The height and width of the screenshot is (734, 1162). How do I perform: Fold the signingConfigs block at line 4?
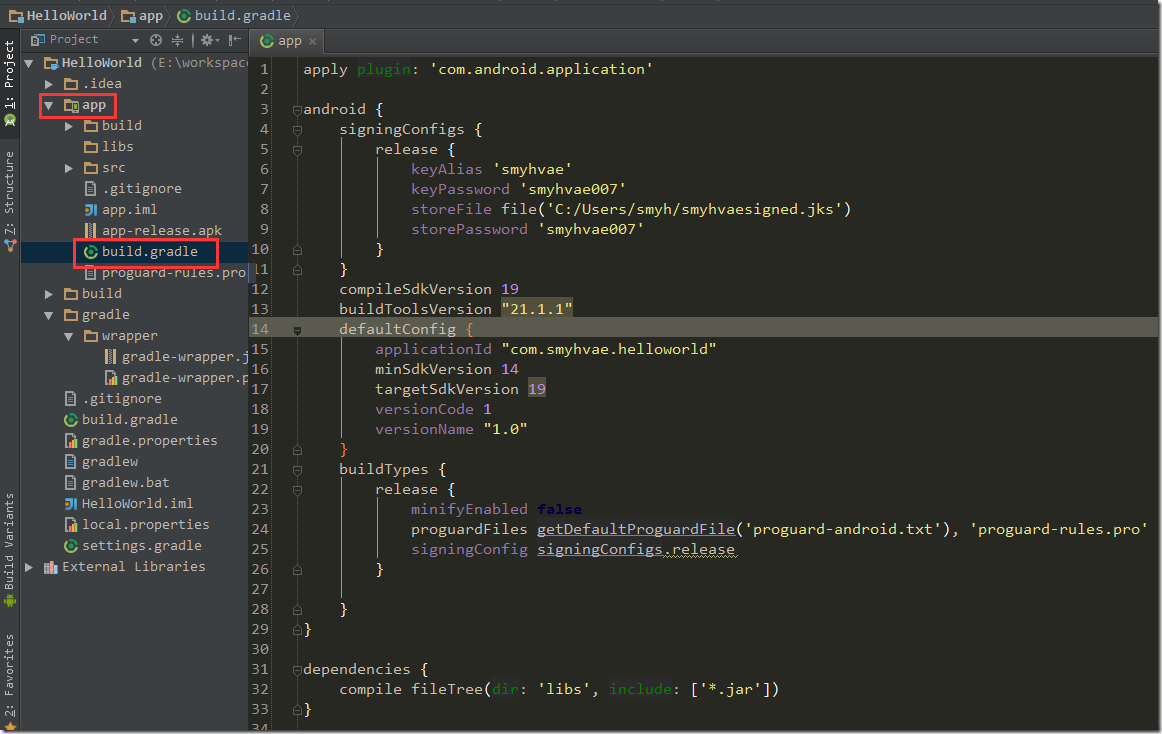[x=297, y=129]
